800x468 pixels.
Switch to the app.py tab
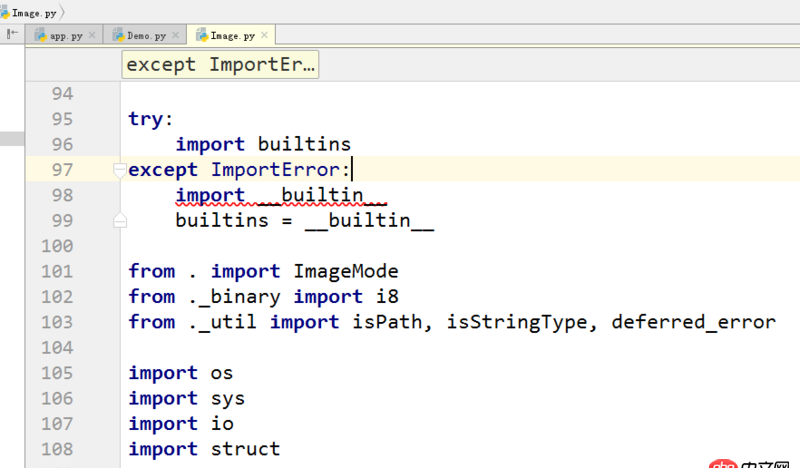pyautogui.click(x=65, y=36)
